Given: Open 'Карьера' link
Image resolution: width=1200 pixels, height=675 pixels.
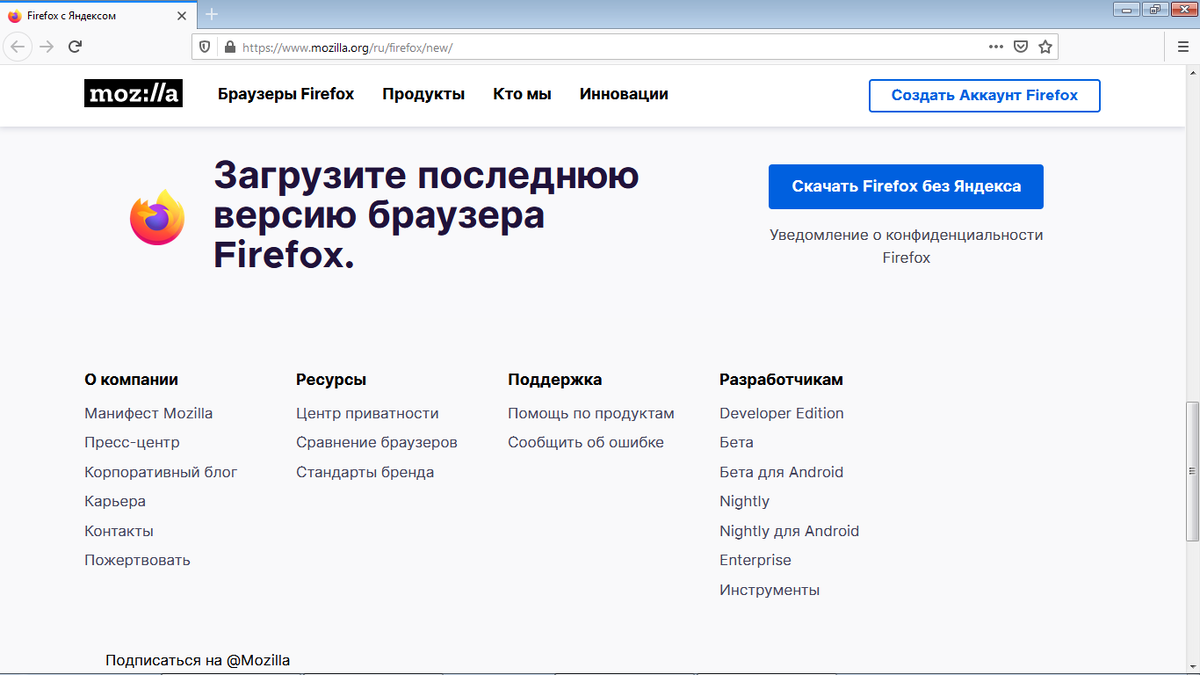Looking at the screenshot, I should pos(115,501).
